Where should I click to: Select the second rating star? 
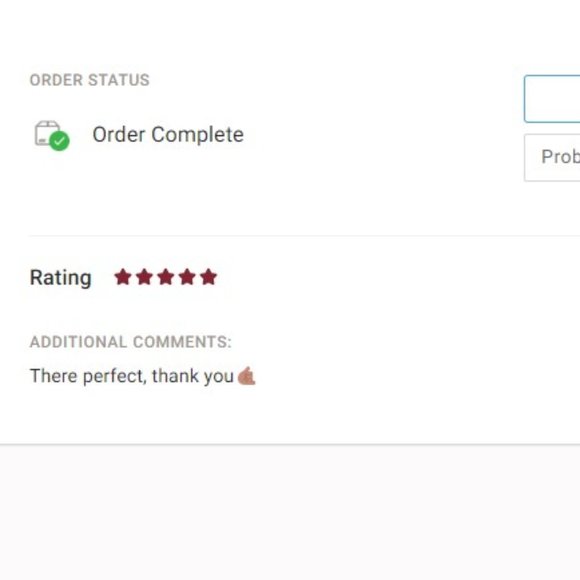pyautogui.click(x=144, y=277)
